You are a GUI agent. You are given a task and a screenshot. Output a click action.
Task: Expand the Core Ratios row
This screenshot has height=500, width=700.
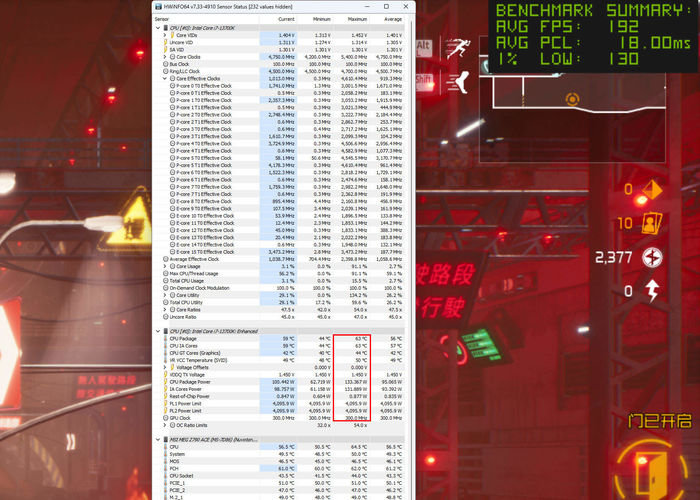point(165,309)
